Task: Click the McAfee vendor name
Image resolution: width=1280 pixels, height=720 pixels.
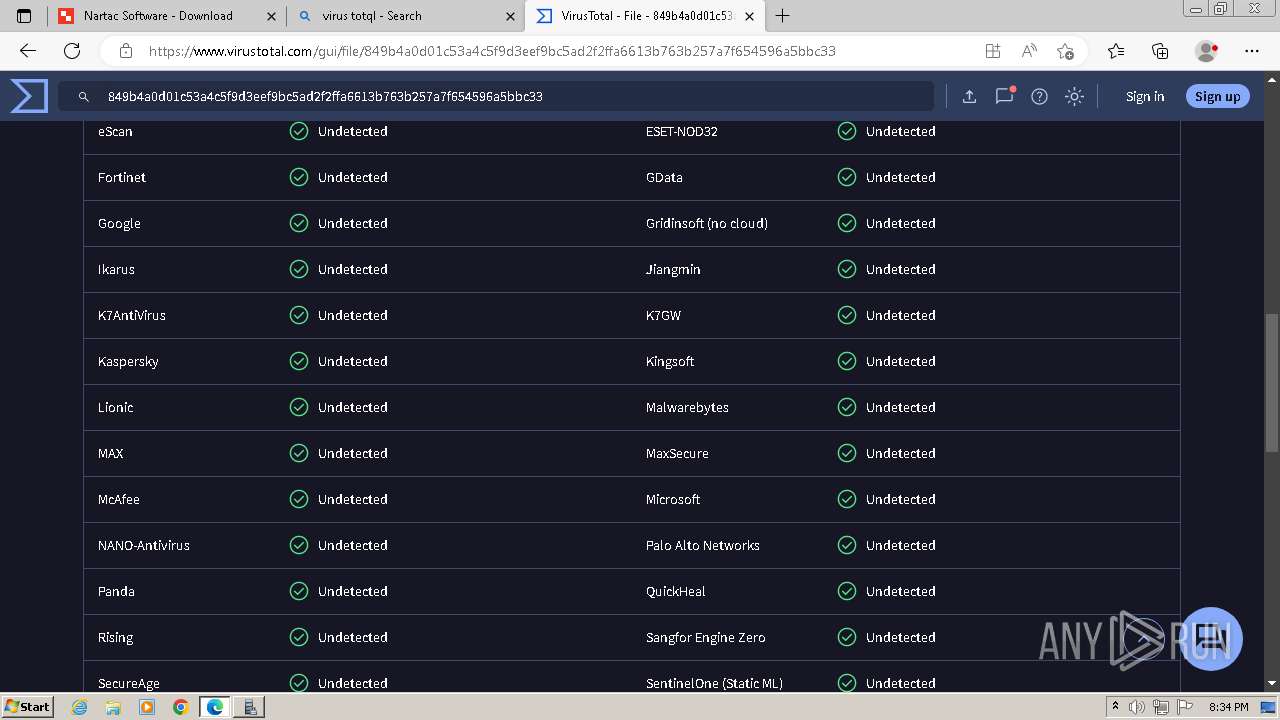Action: point(119,499)
